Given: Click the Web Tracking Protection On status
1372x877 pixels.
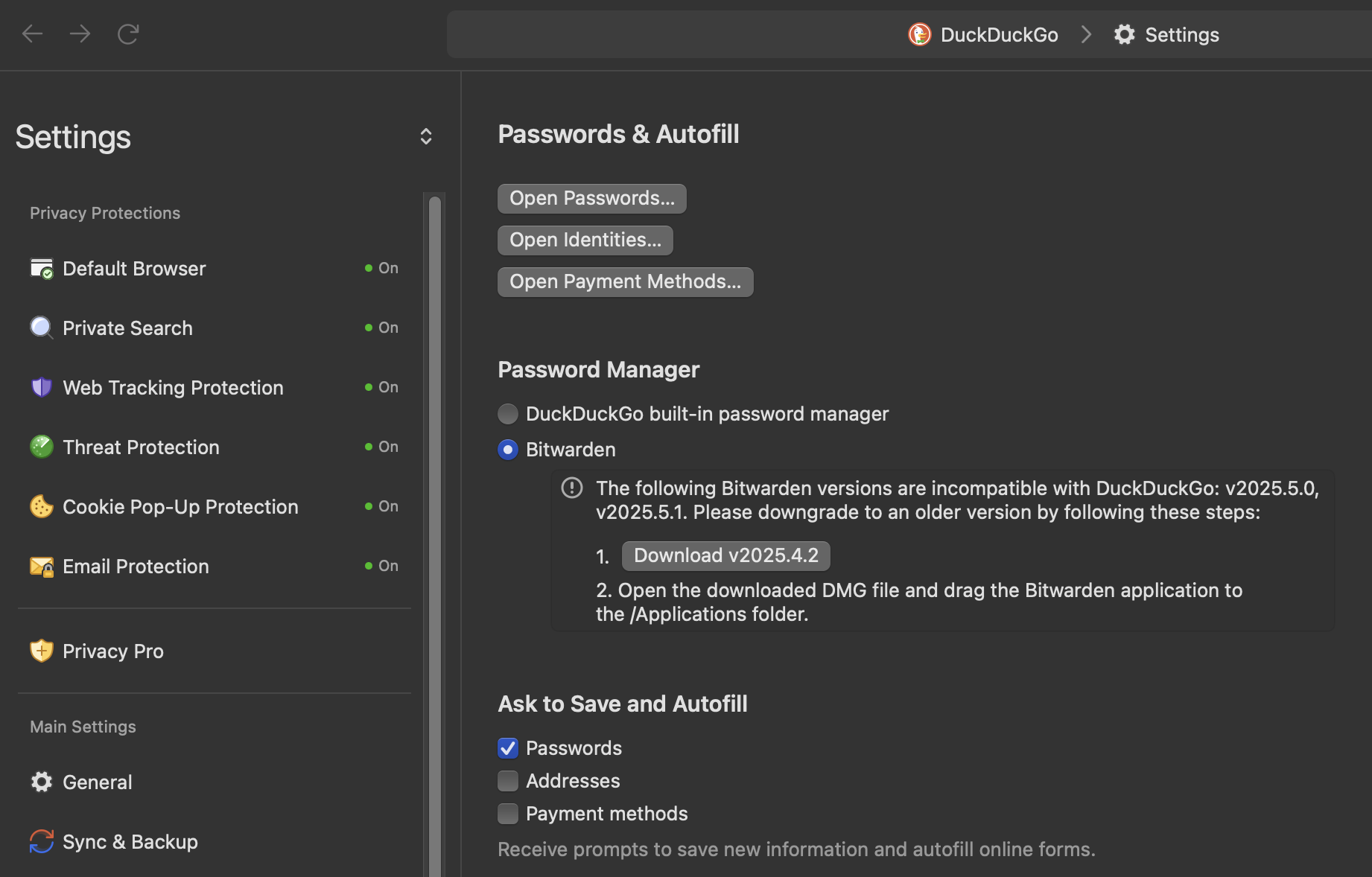Looking at the screenshot, I should click(381, 387).
